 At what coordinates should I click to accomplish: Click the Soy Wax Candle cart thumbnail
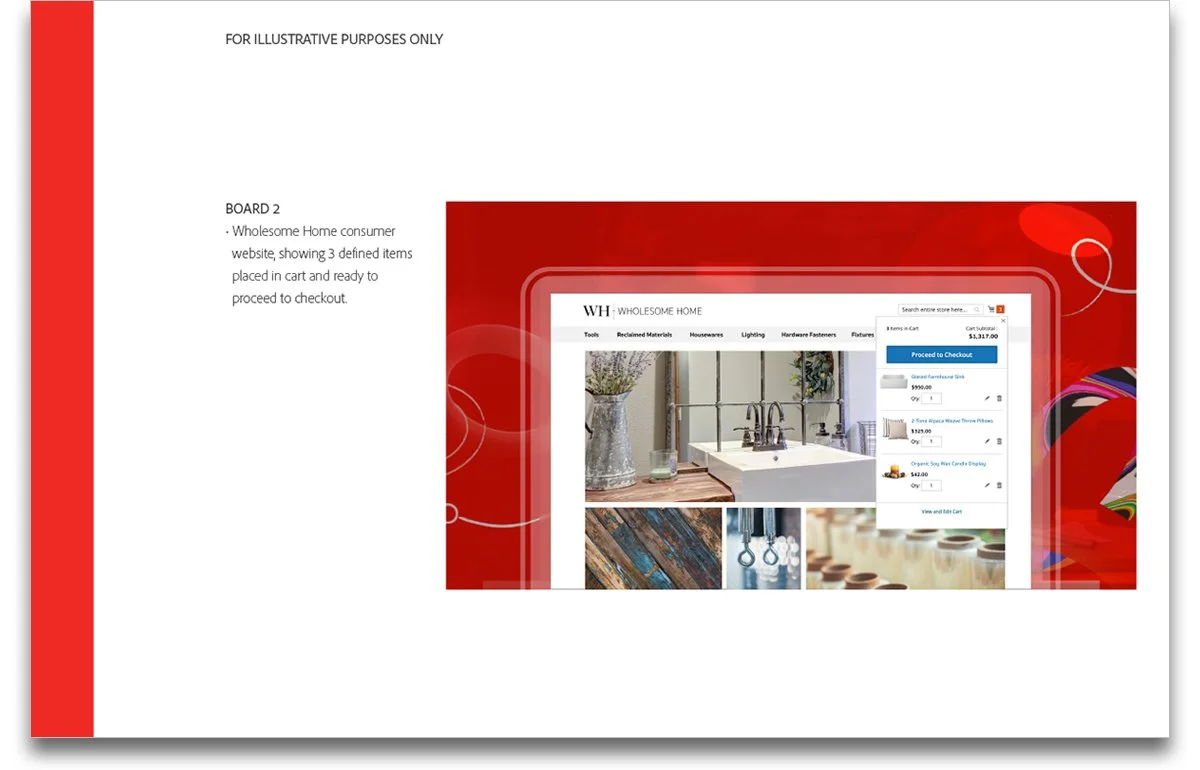pyautogui.click(x=893, y=471)
